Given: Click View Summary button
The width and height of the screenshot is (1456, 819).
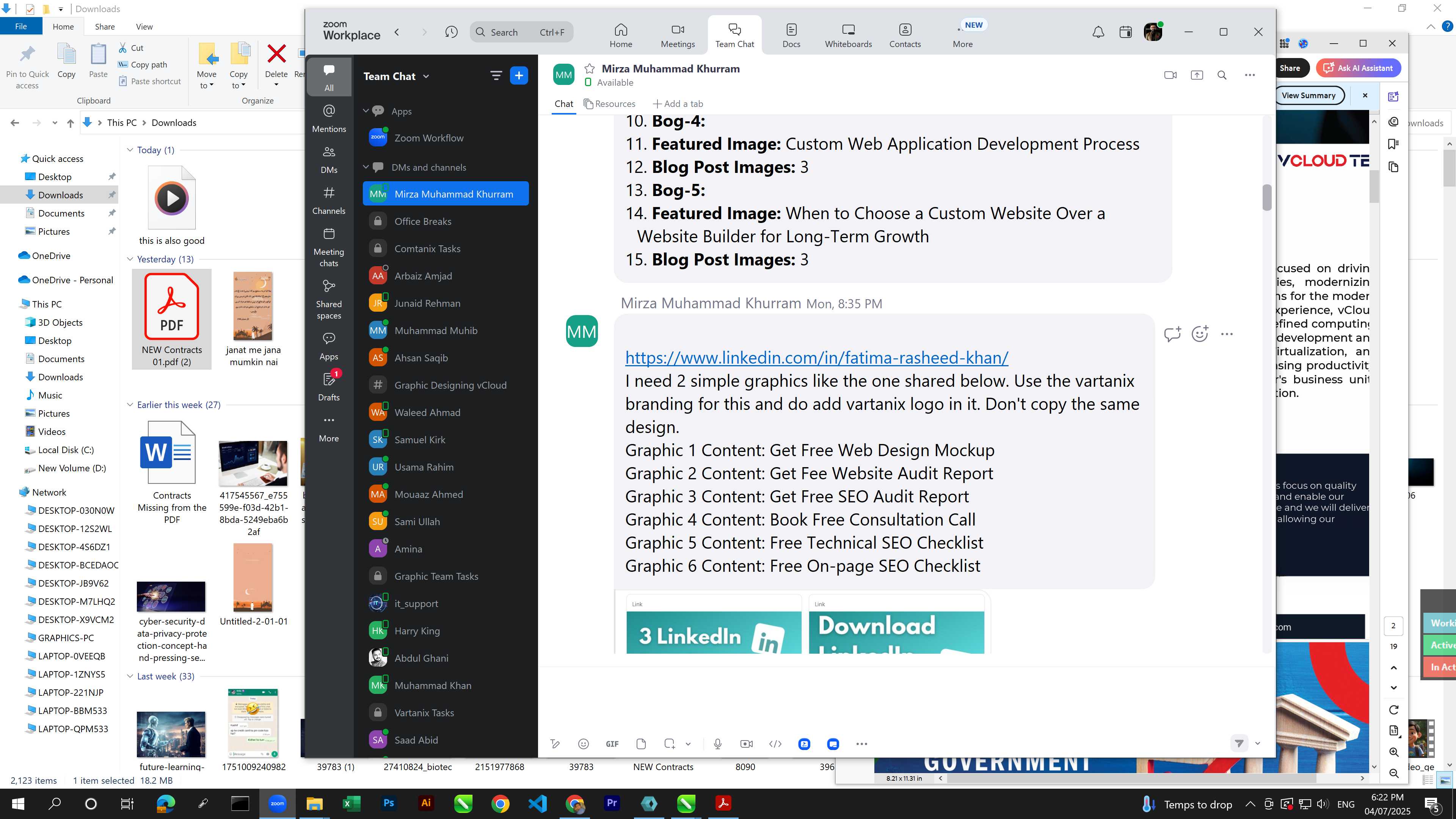Looking at the screenshot, I should click(x=1309, y=96).
